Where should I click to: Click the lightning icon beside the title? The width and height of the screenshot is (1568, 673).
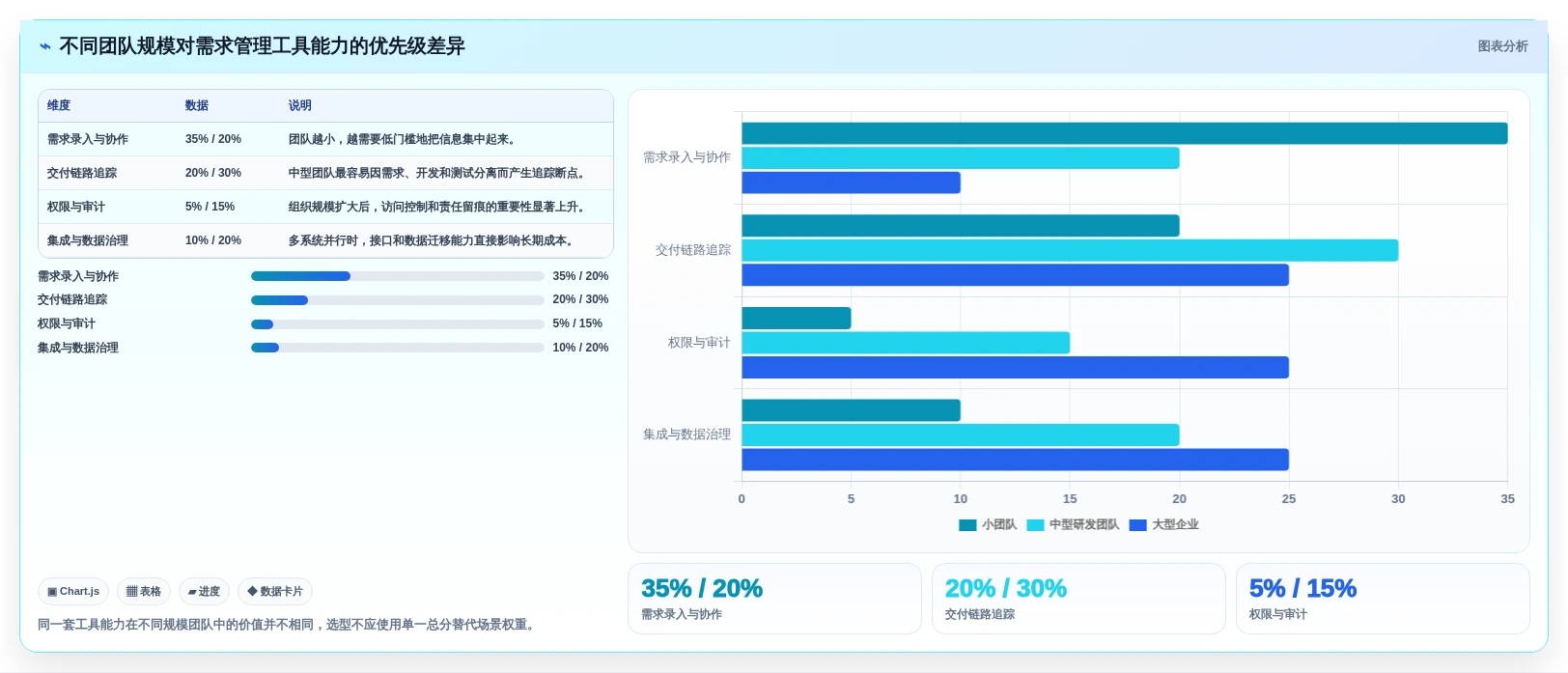point(44,46)
